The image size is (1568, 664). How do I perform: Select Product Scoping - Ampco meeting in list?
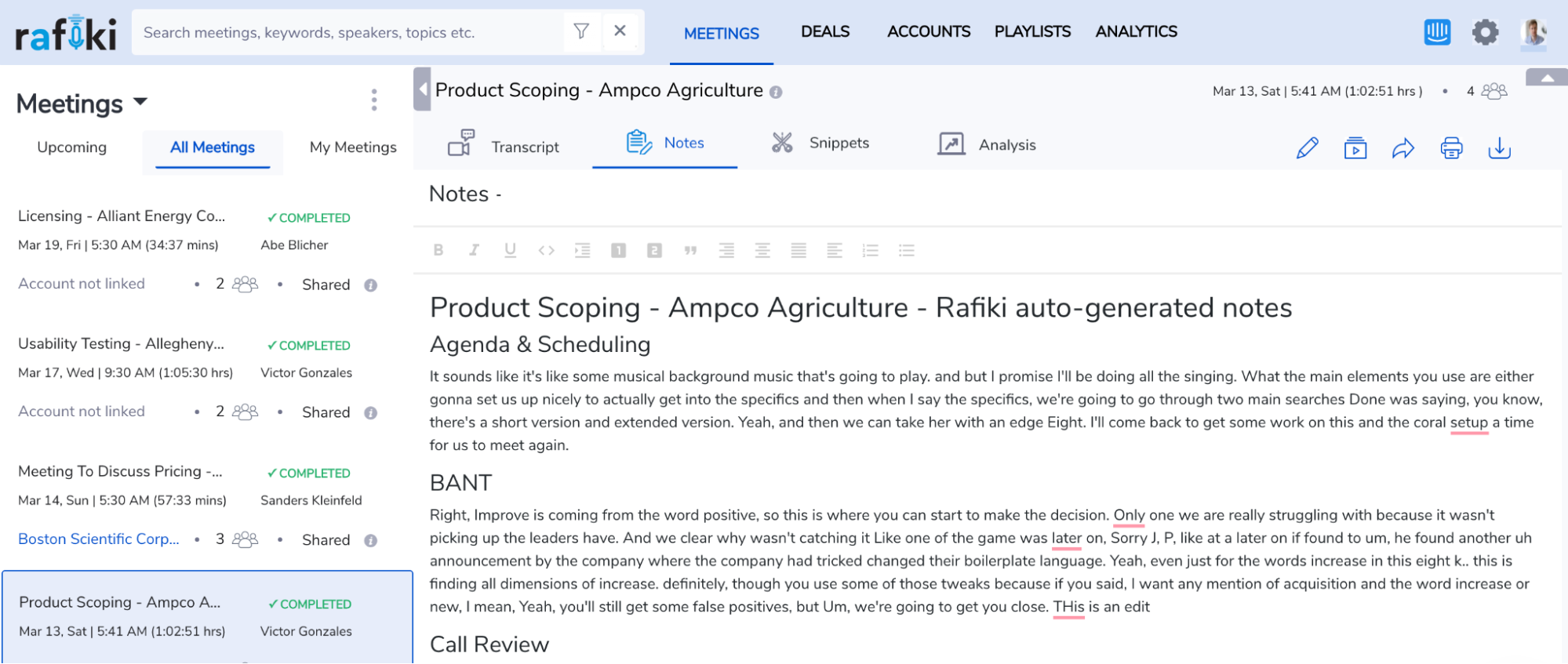[x=119, y=602]
